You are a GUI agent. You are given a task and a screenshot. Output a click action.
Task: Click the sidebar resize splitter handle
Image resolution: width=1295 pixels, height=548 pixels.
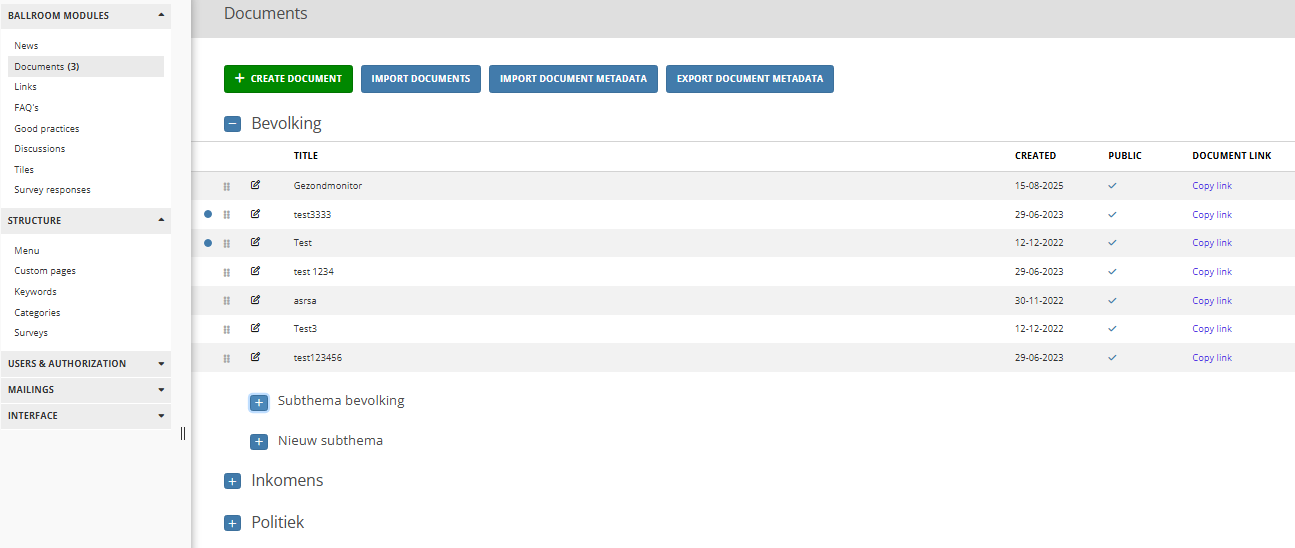(x=183, y=433)
